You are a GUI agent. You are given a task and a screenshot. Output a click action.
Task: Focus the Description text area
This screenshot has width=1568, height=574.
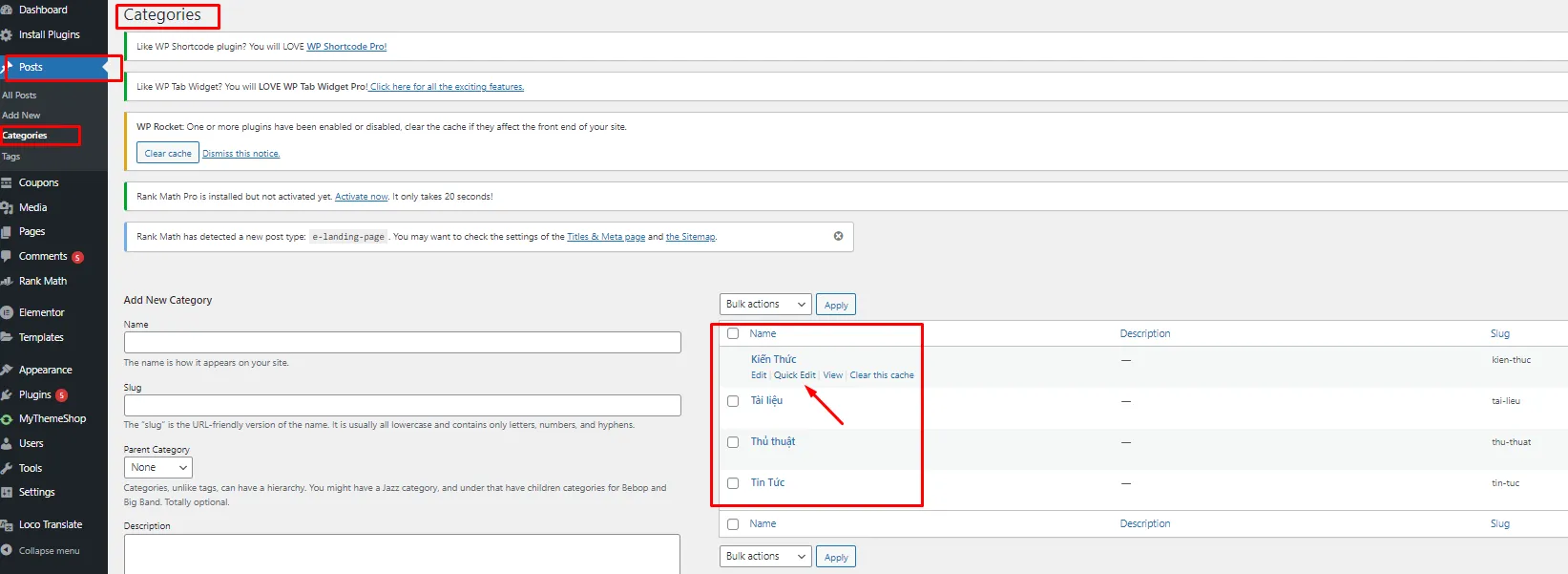coord(403,554)
